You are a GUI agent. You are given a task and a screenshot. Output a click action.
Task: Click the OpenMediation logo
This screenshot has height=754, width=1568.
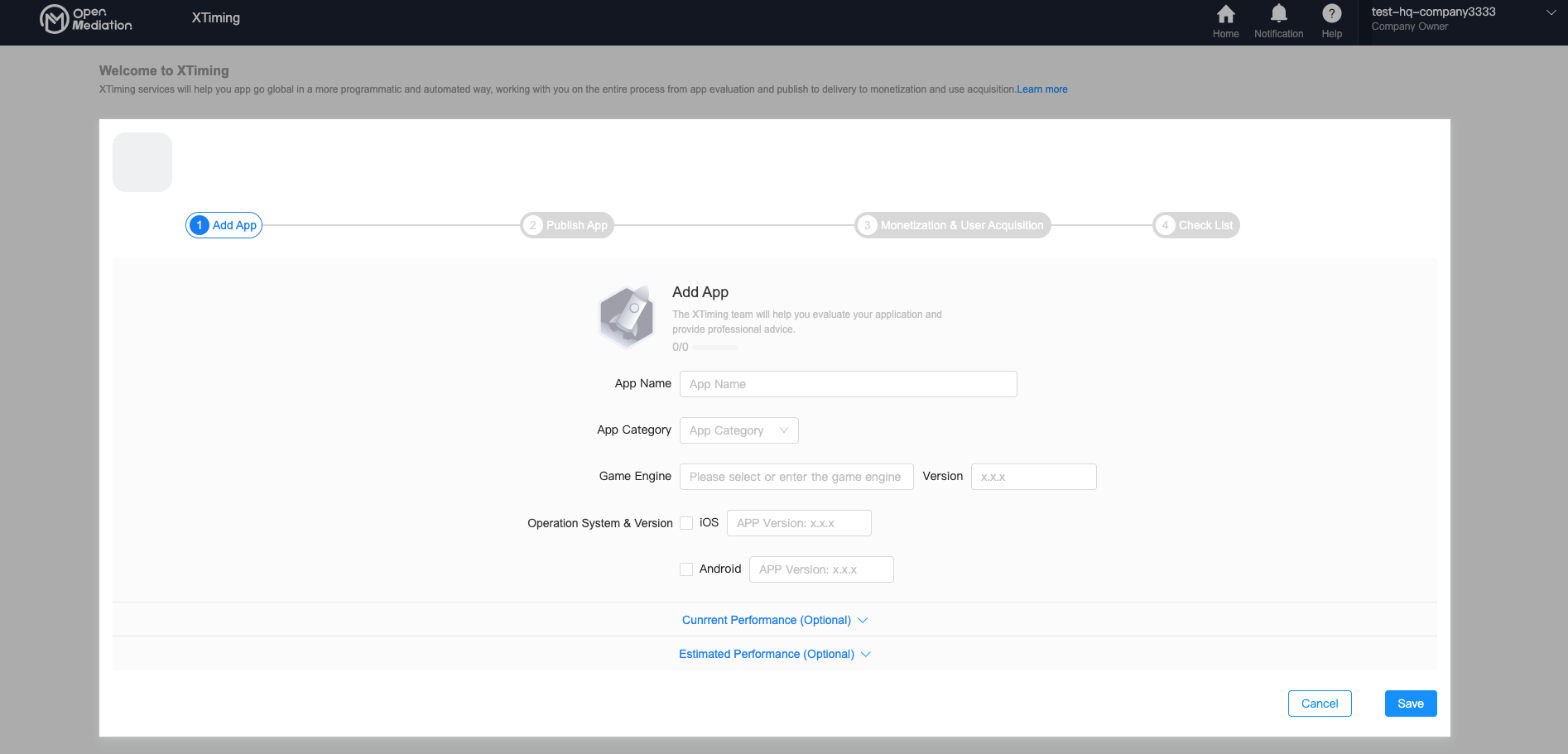86,18
